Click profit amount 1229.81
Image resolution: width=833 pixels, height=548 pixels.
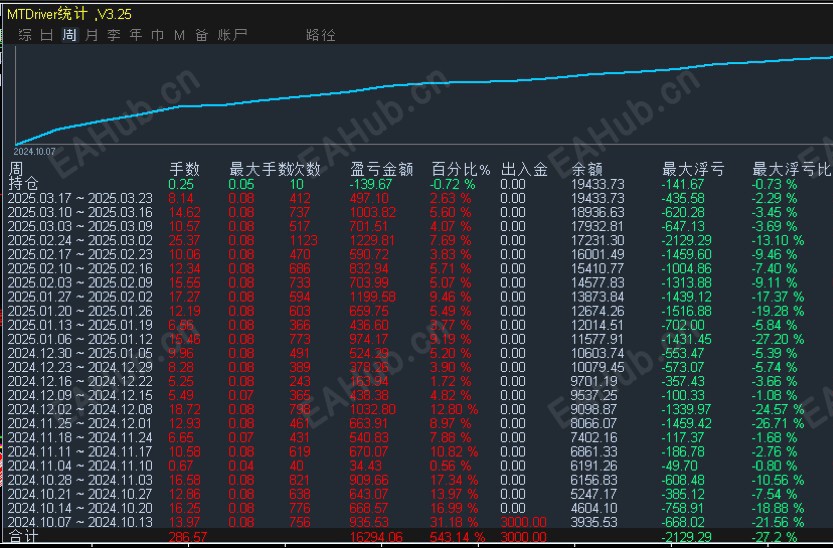pyautogui.click(x=372, y=241)
